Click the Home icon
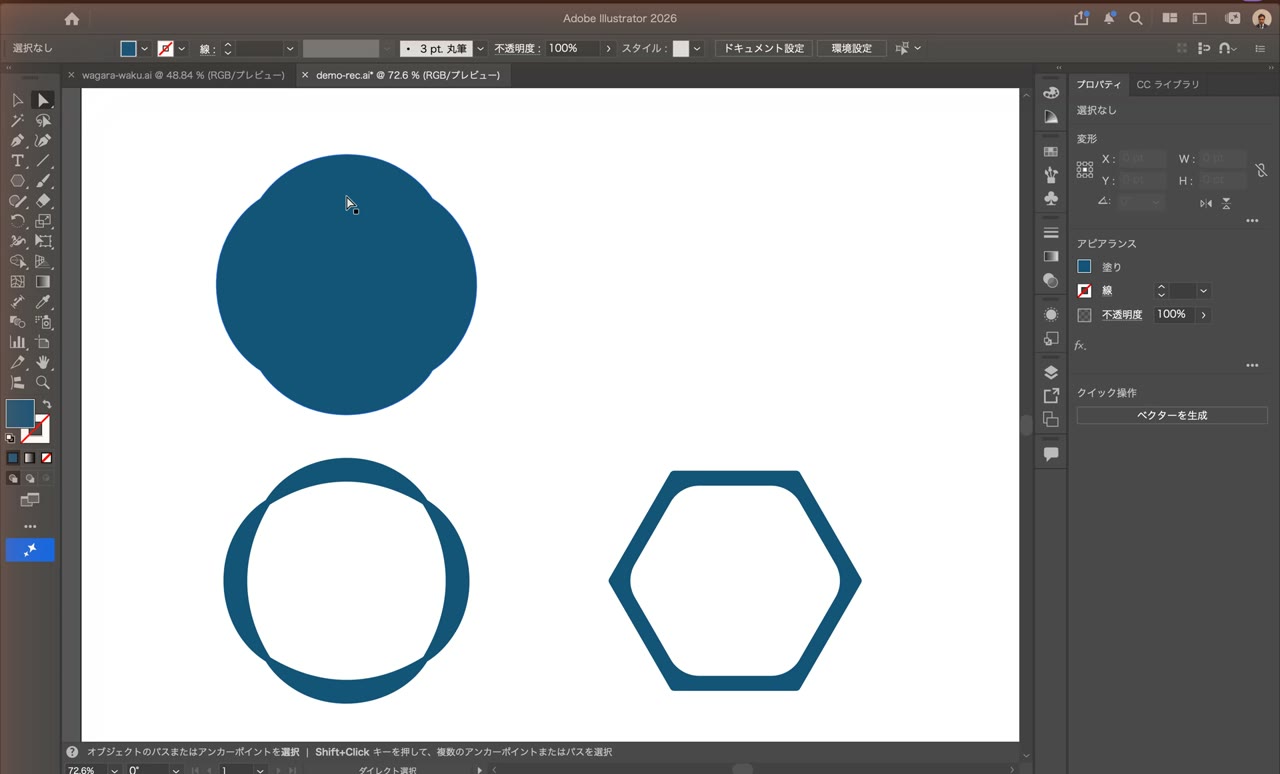 pos(71,19)
